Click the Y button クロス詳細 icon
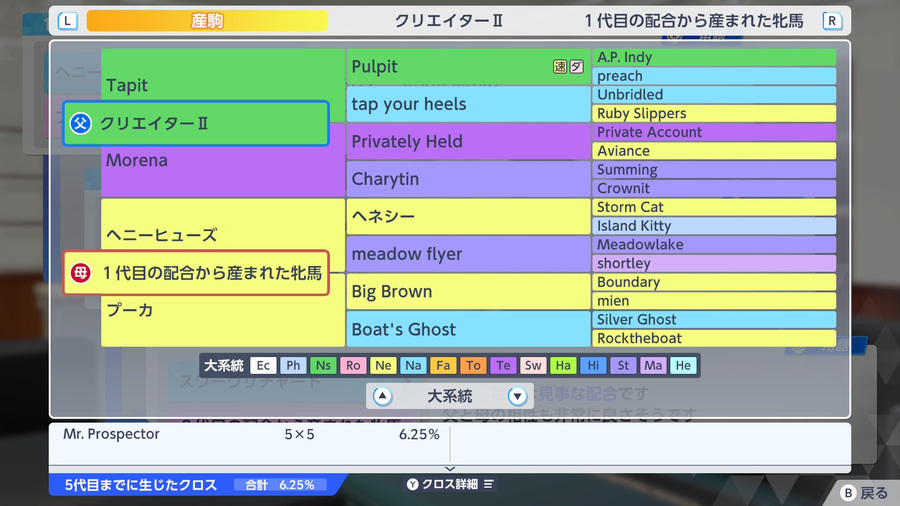The image size is (900, 506). click(413, 484)
